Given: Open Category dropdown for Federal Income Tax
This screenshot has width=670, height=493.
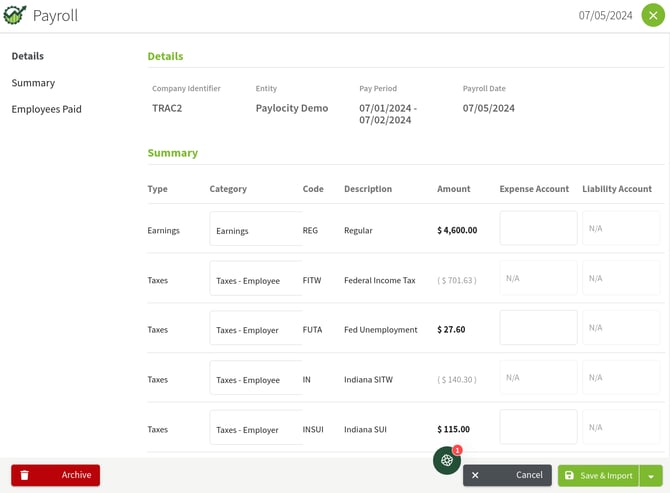Looking at the screenshot, I should click(255, 279).
